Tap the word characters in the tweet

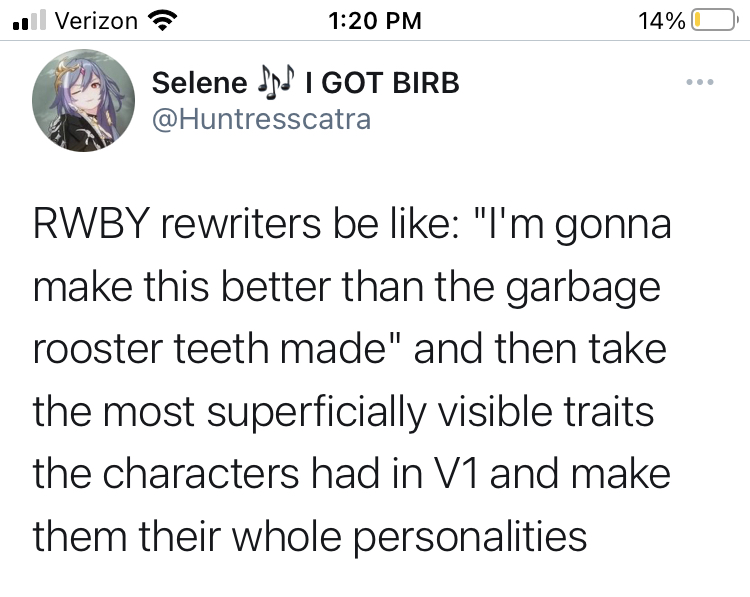[x=201, y=475]
